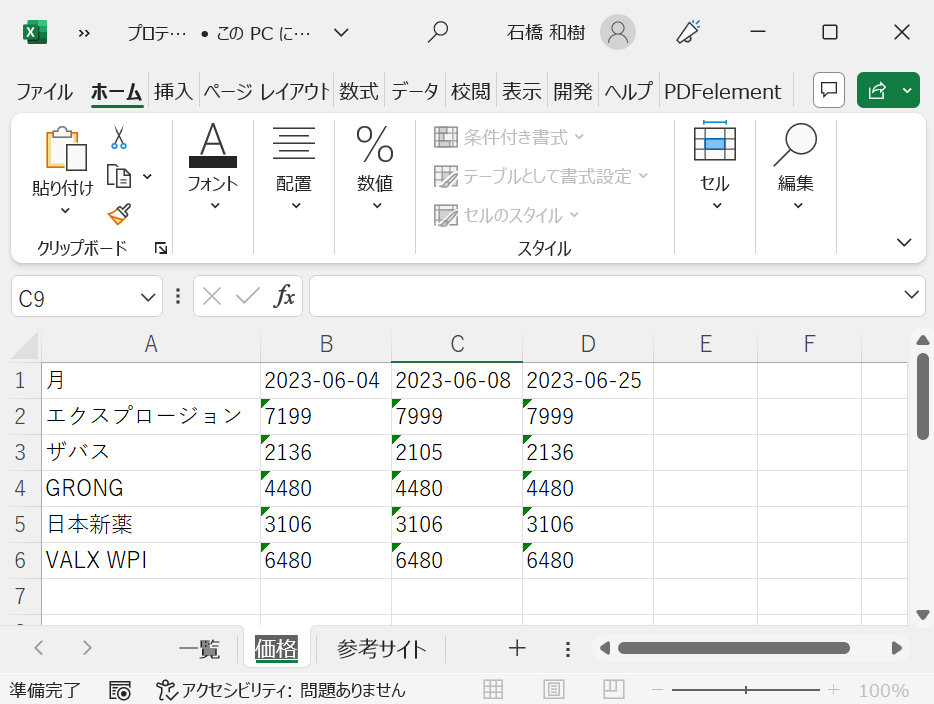This screenshot has height=704, width=934.
Task: Select row 4 header
Action: tap(20, 488)
